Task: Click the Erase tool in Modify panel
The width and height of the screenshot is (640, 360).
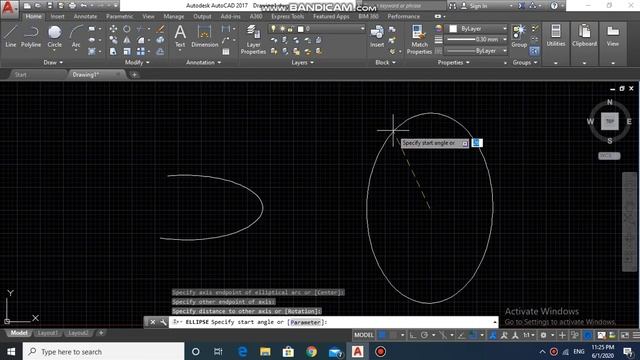Action: [160, 29]
